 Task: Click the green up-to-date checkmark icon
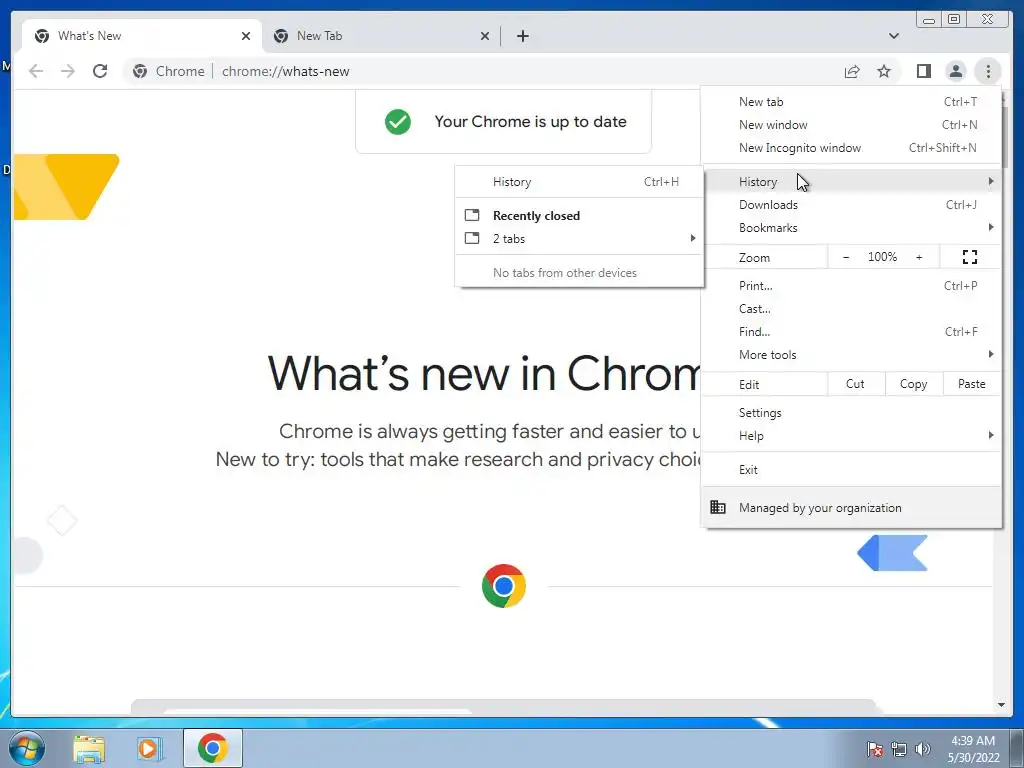(398, 121)
